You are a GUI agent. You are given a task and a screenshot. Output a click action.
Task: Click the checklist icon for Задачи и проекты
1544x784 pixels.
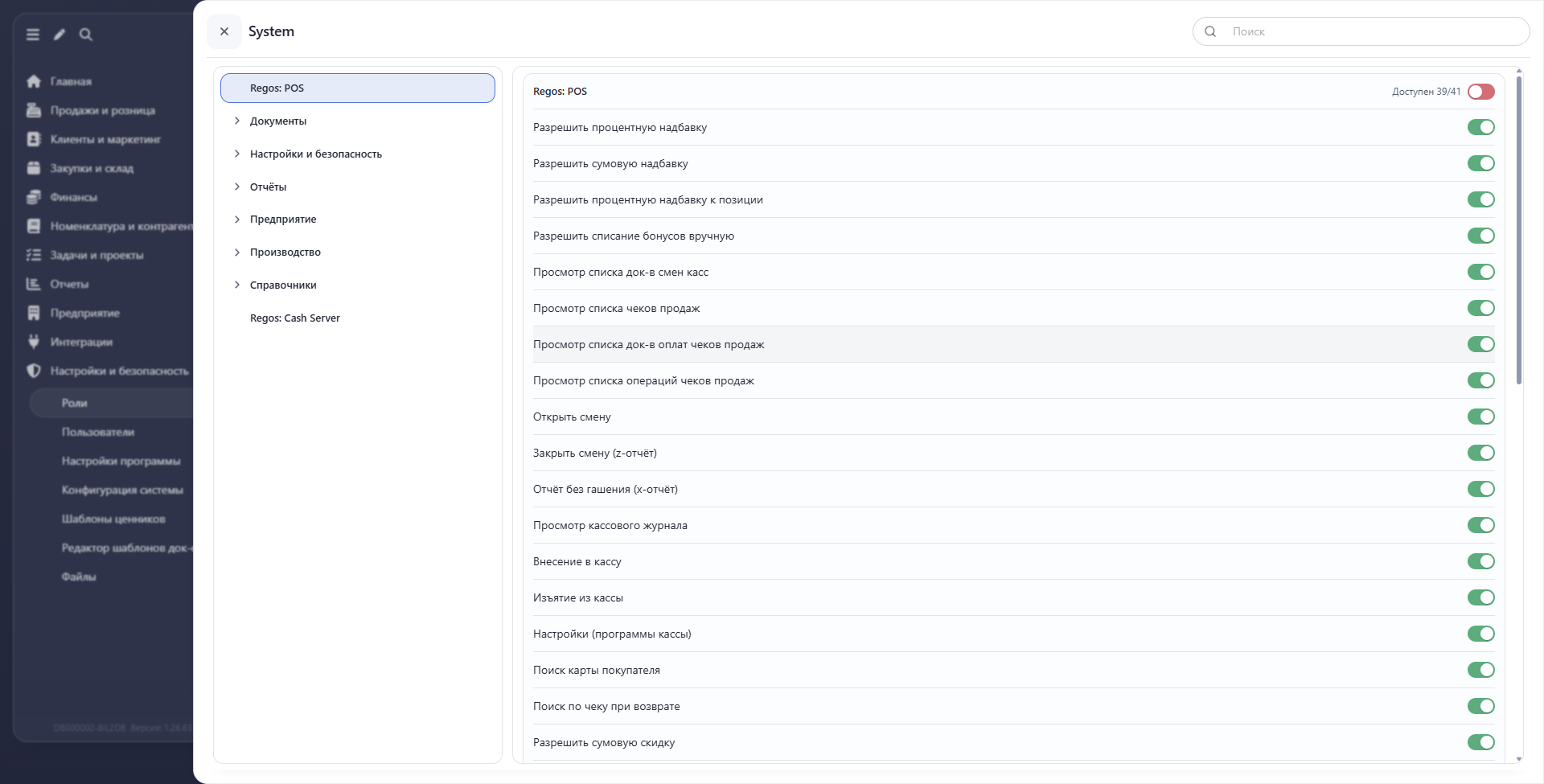(34, 255)
